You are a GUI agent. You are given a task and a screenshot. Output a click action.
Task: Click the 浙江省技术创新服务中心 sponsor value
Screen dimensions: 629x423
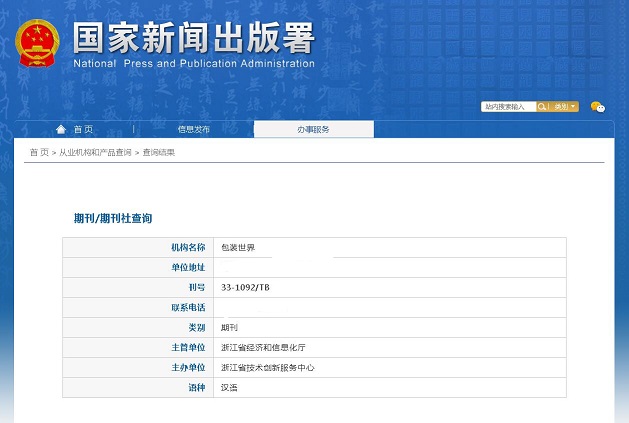point(268,367)
